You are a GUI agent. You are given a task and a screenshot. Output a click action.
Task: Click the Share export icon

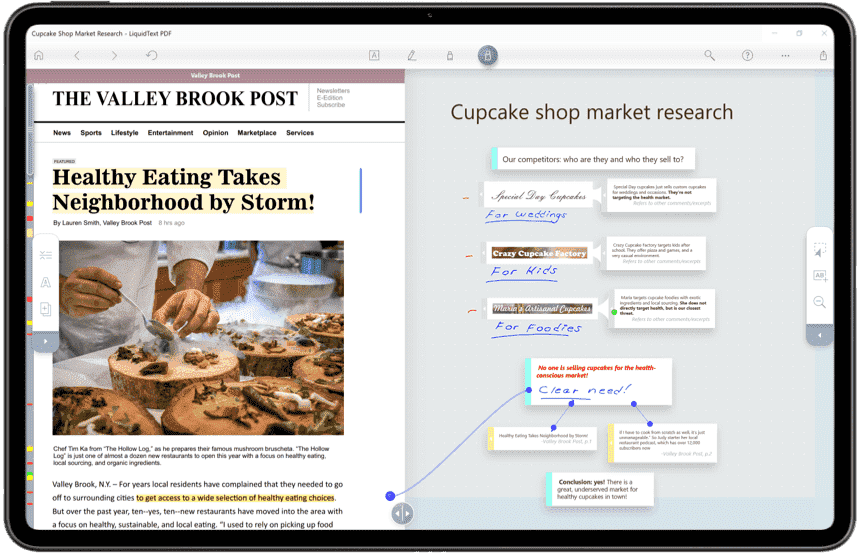[823, 55]
